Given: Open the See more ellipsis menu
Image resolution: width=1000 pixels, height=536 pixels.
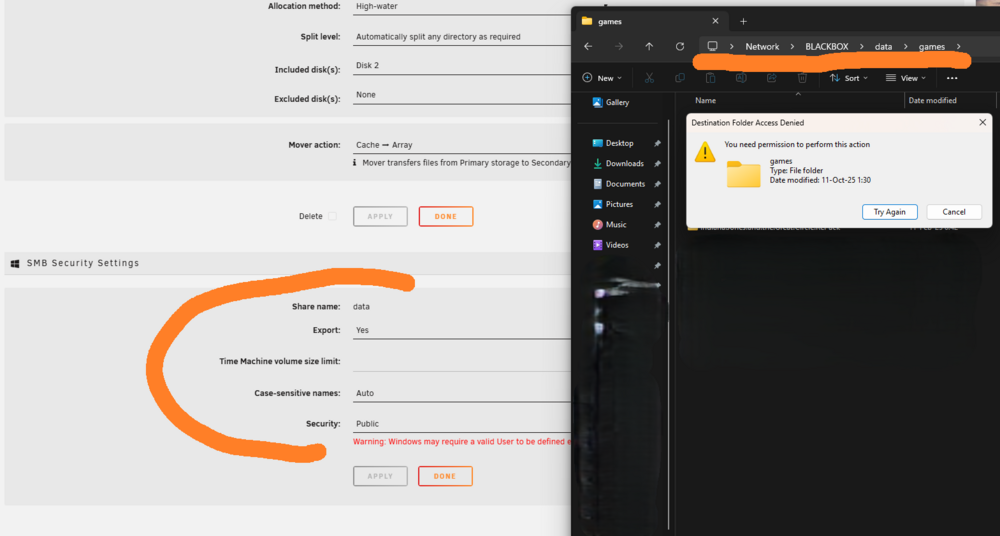Looking at the screenshot, I should tap(952, 78).
